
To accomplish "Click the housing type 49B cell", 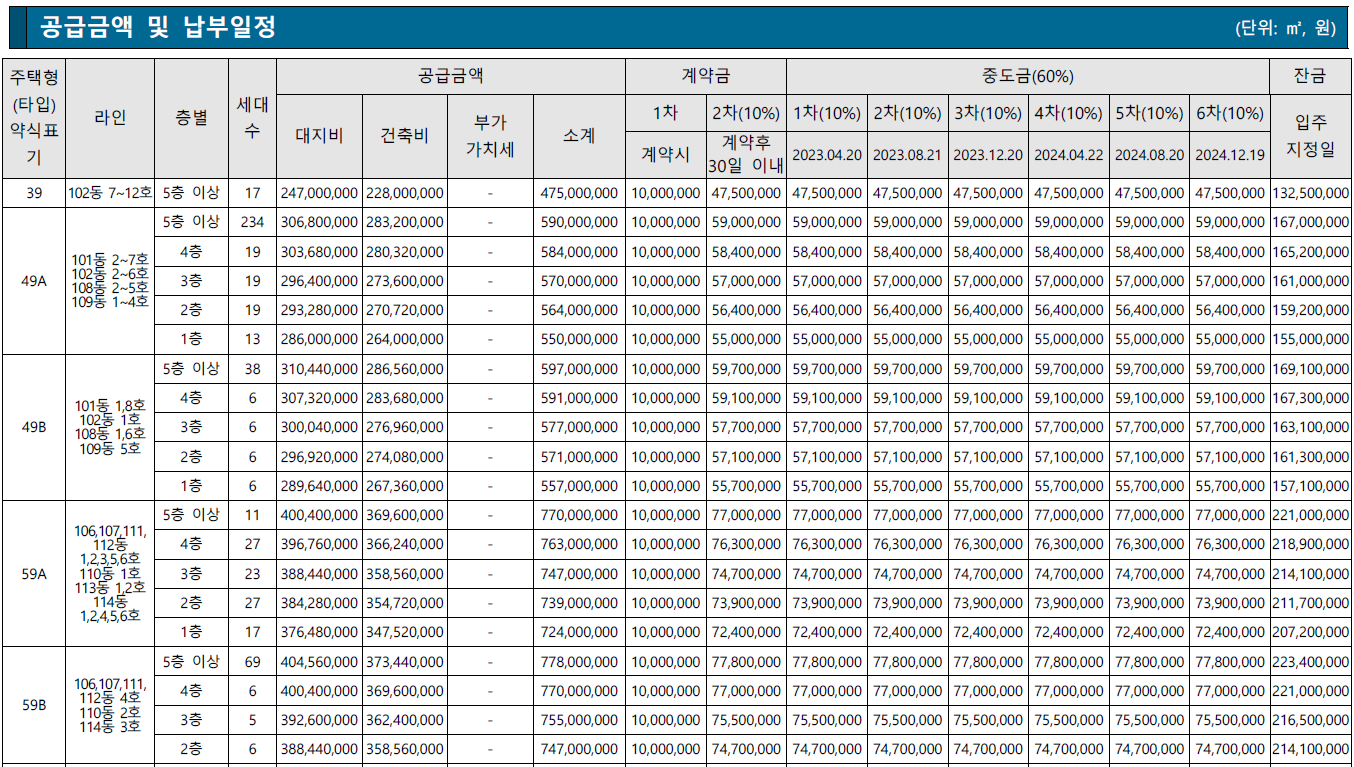I will coord(34,428).
